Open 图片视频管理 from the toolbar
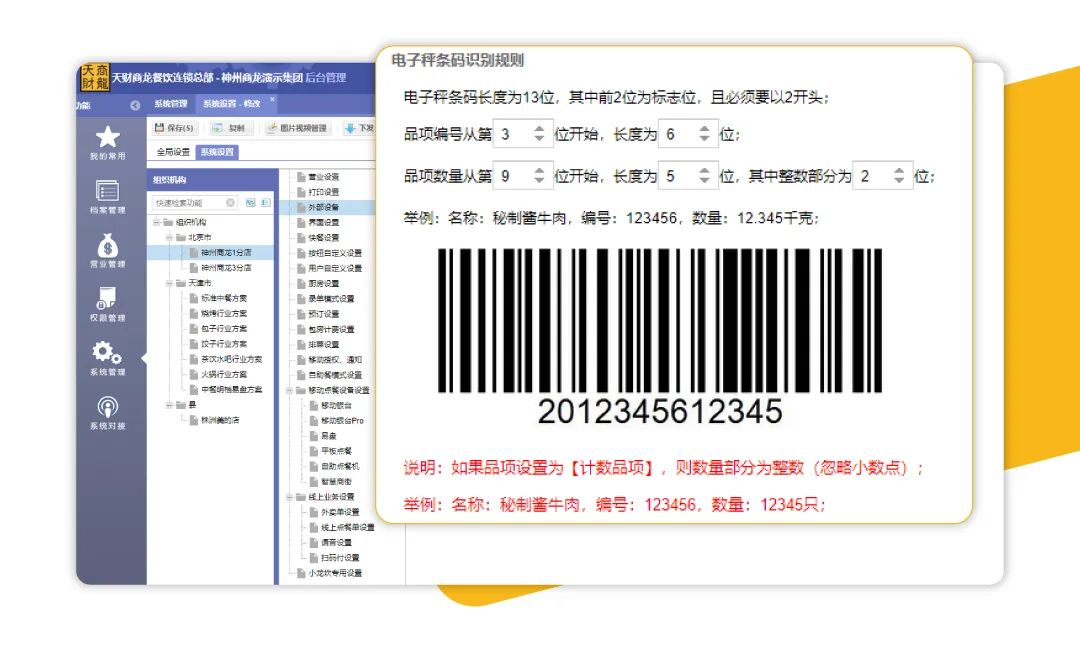Screen dimensions: 1080x647 297,128
